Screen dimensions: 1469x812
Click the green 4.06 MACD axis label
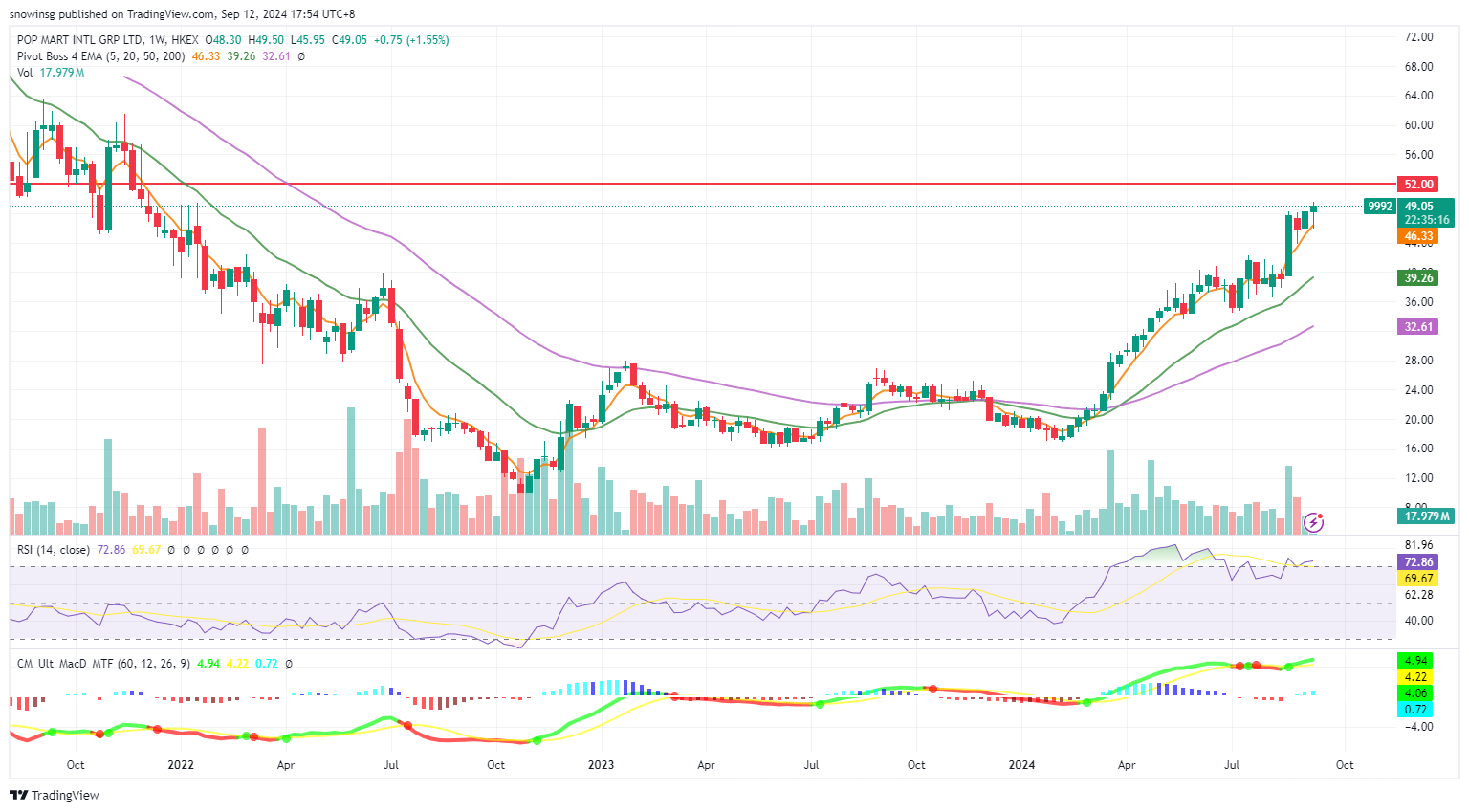(1415, 693)
